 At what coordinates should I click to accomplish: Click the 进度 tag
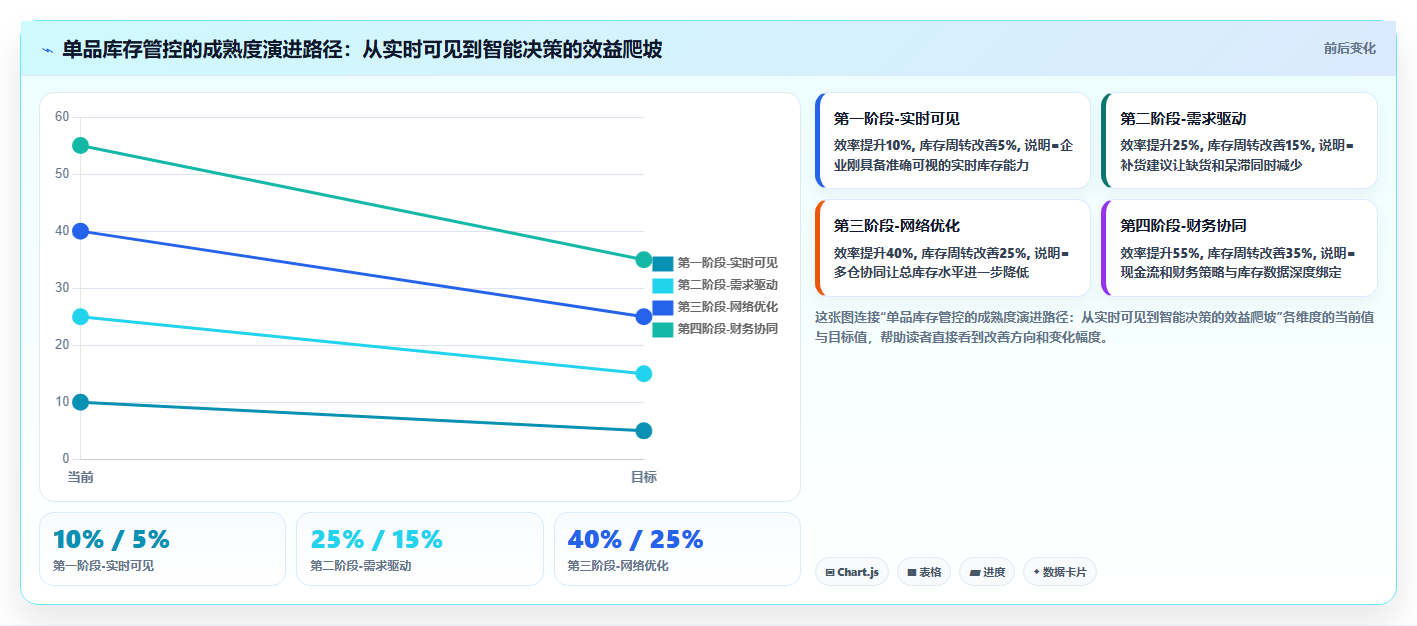point(987,572)
